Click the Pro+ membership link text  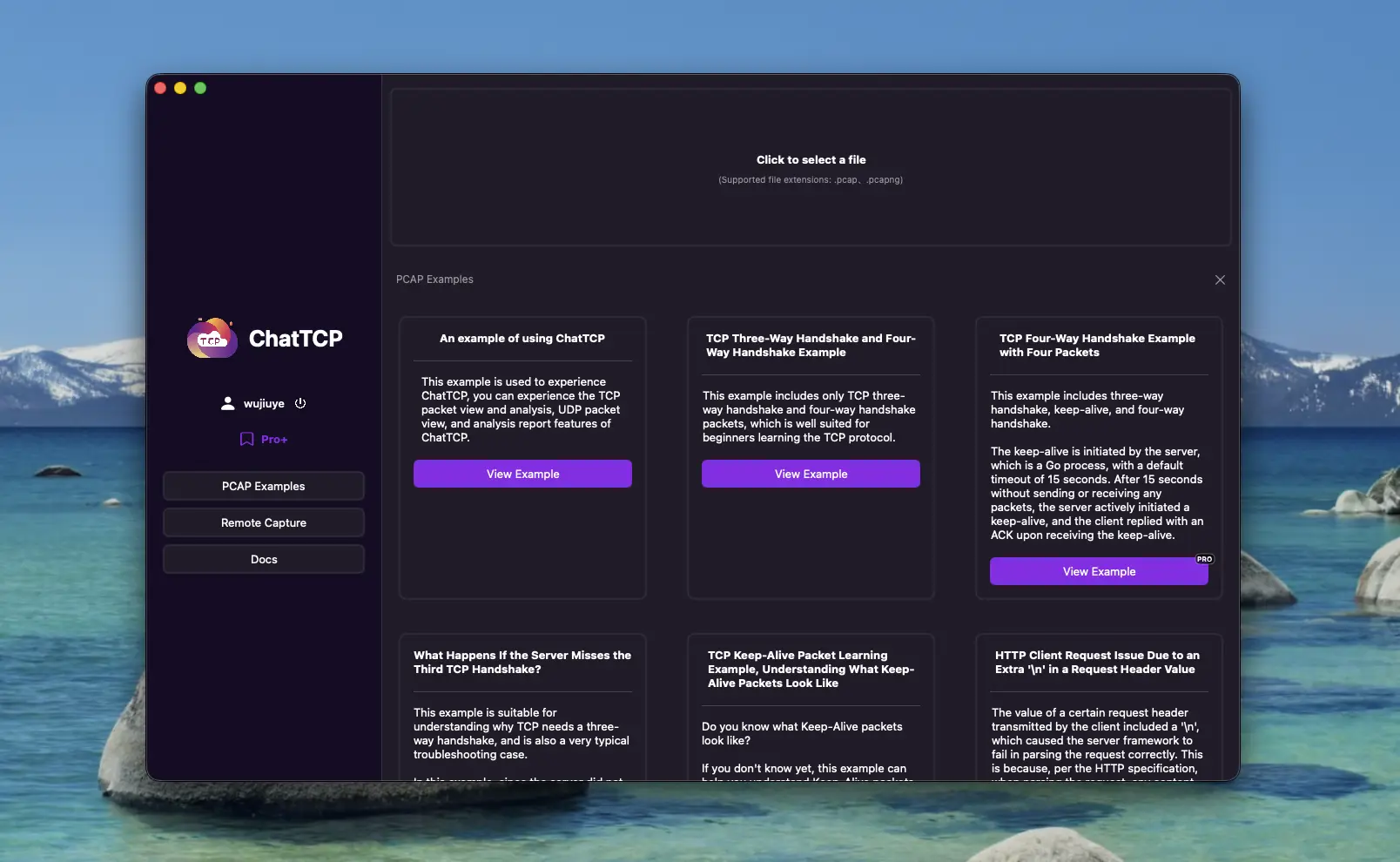click(x=274, y=440)
